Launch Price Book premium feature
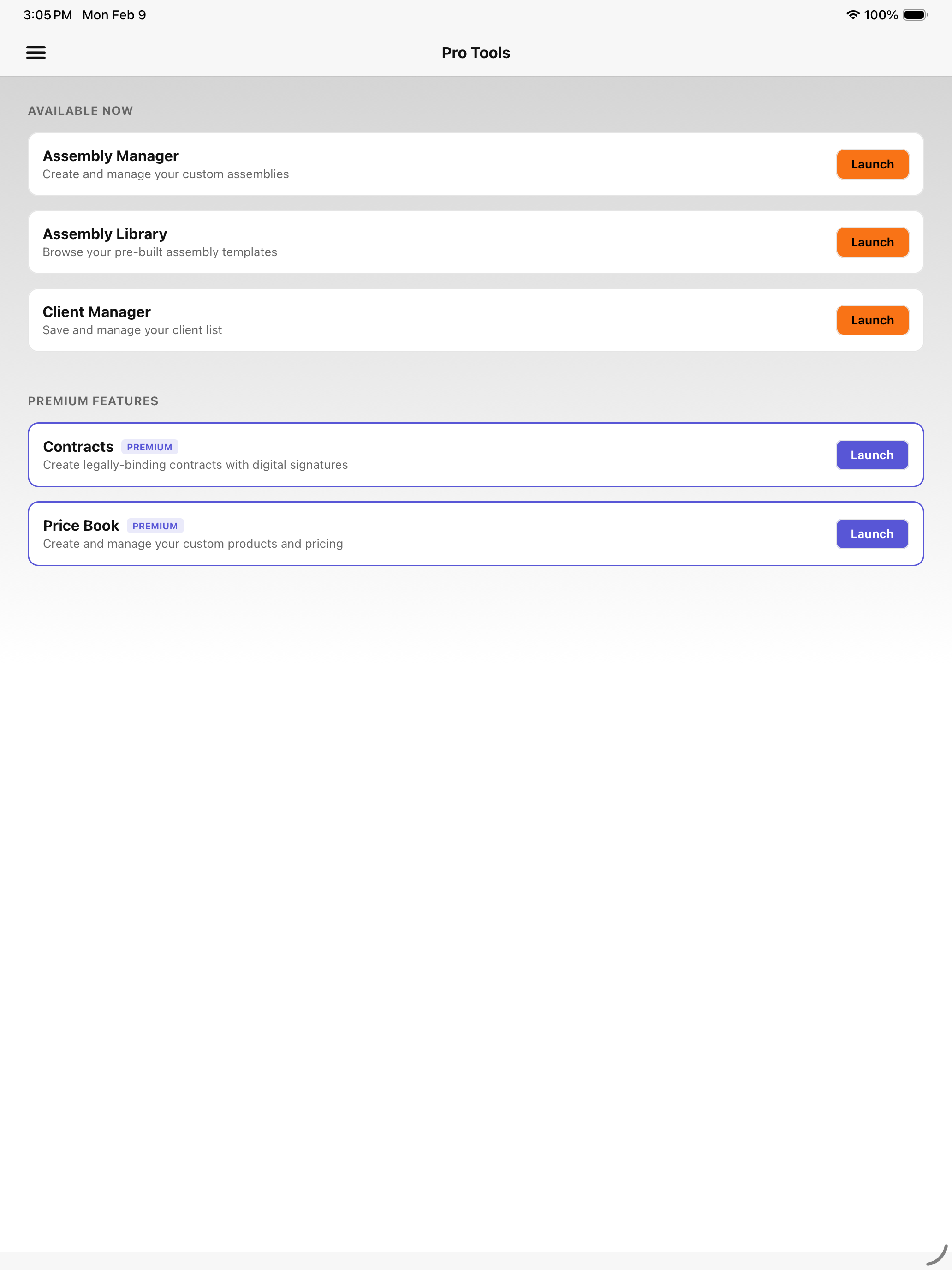 (x=871, y=534)
